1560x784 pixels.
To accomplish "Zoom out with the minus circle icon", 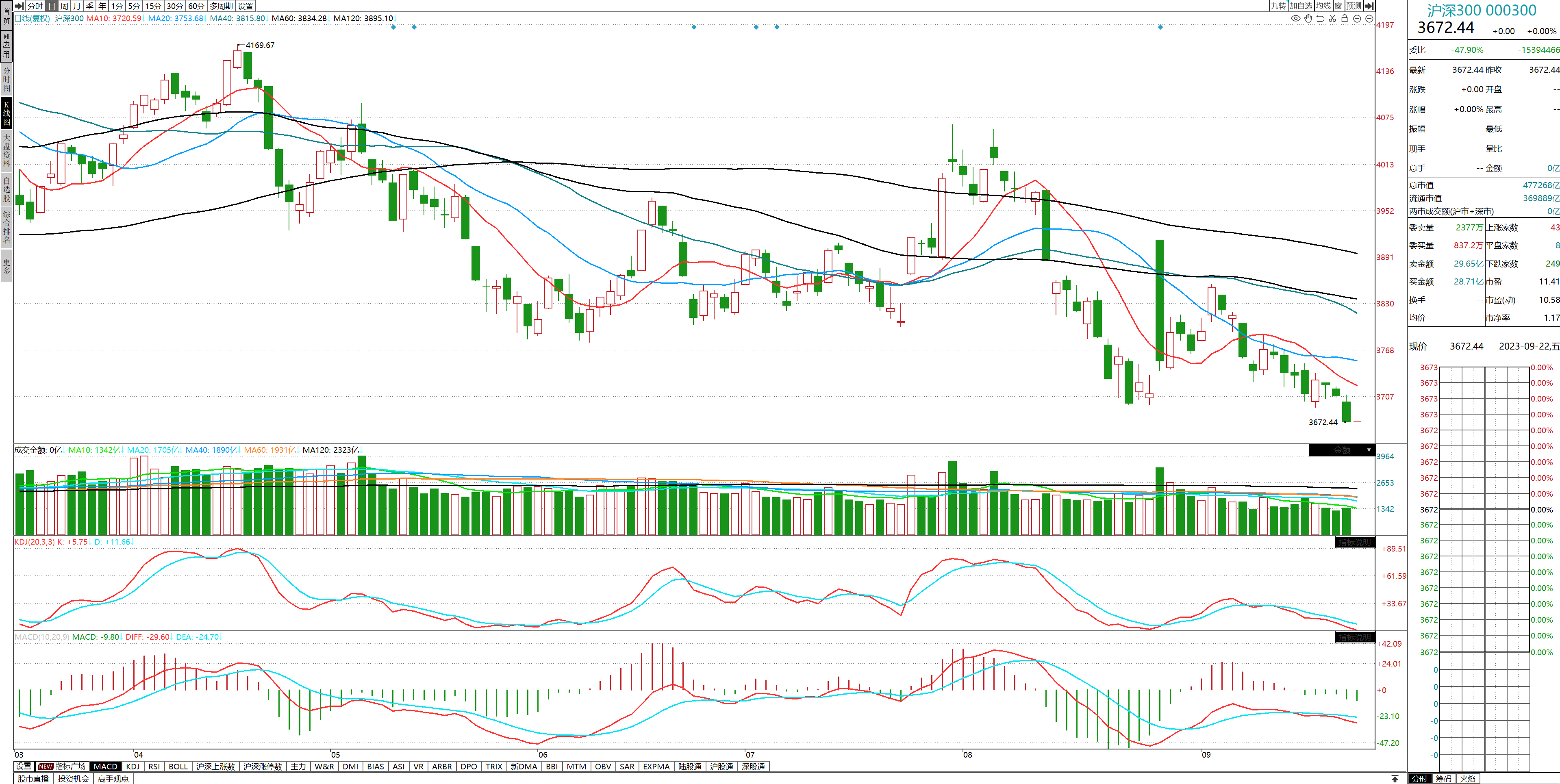I will pos(1369,19).
